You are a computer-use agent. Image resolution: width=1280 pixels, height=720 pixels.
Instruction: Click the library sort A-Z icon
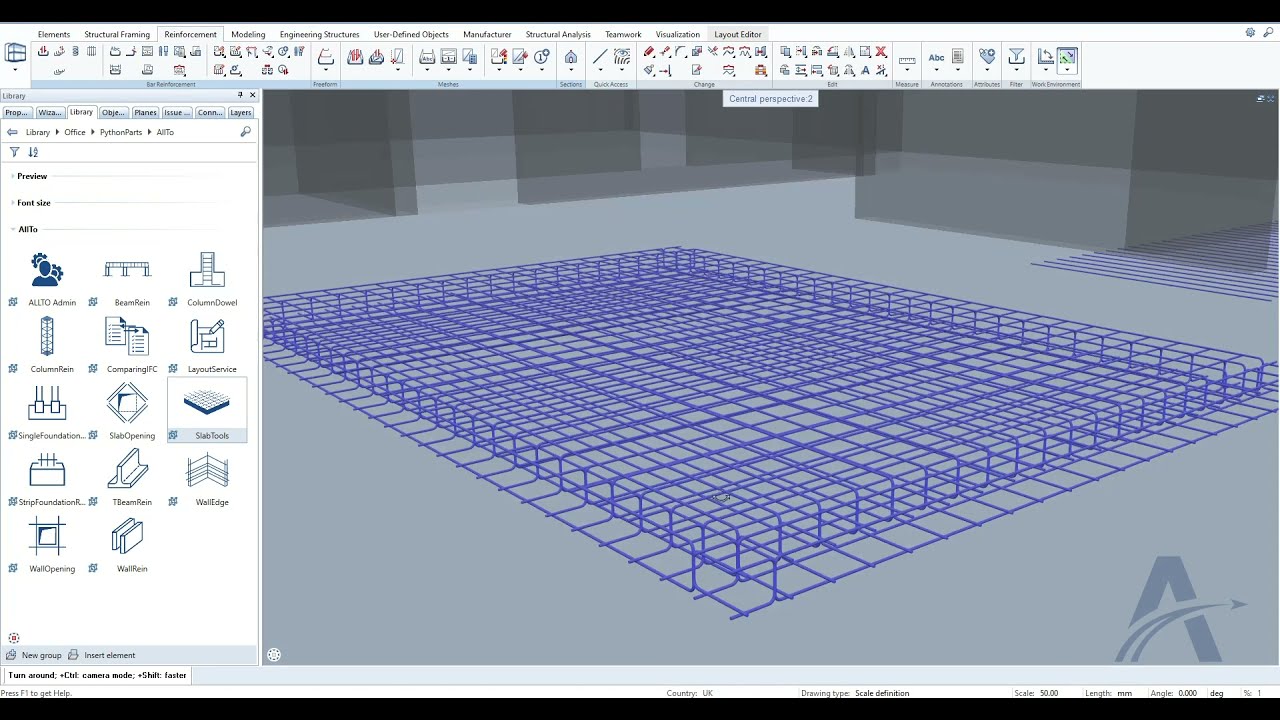(x=33, y=152)
